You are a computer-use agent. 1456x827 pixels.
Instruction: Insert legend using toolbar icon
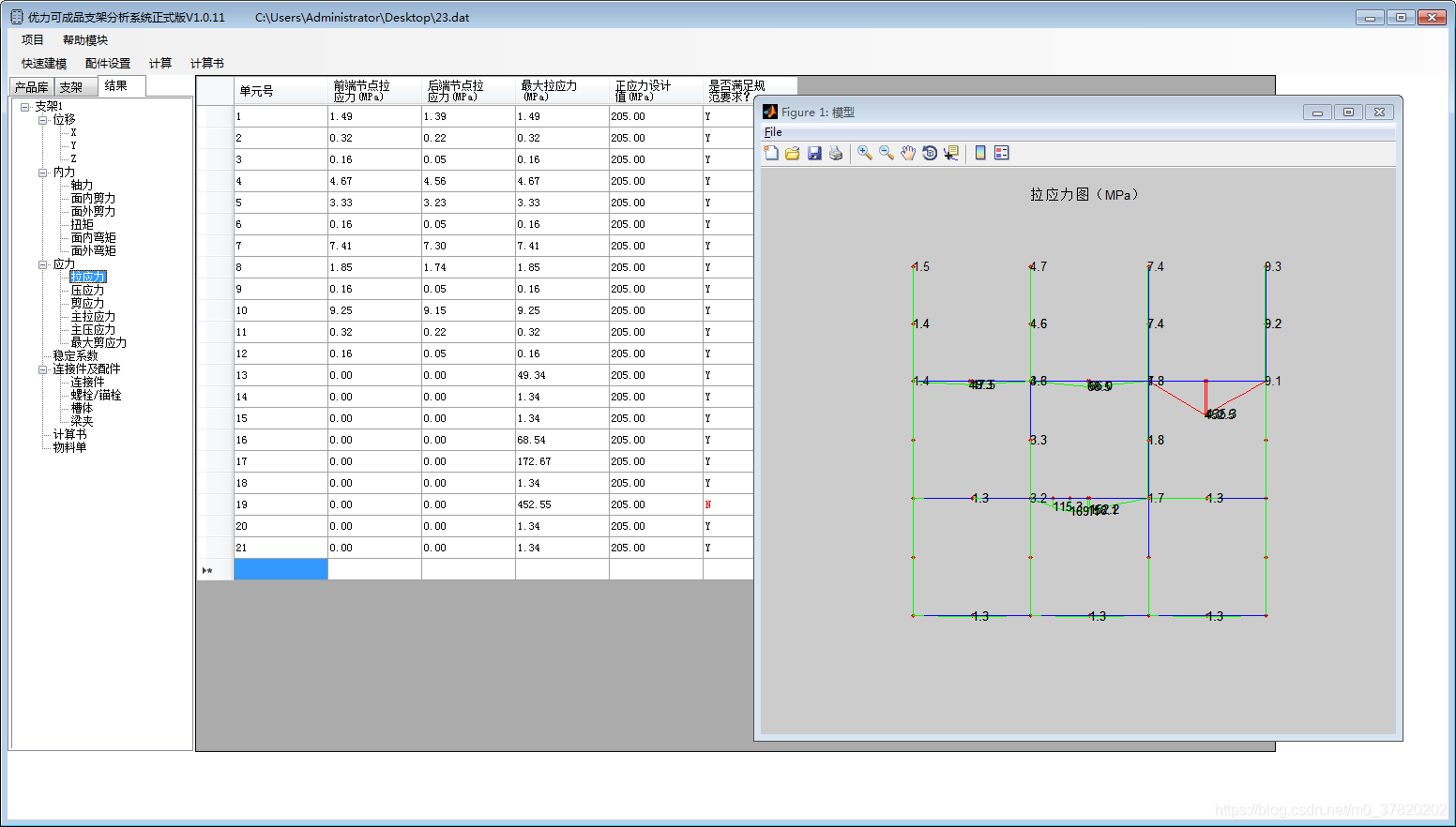(1002, 153)
